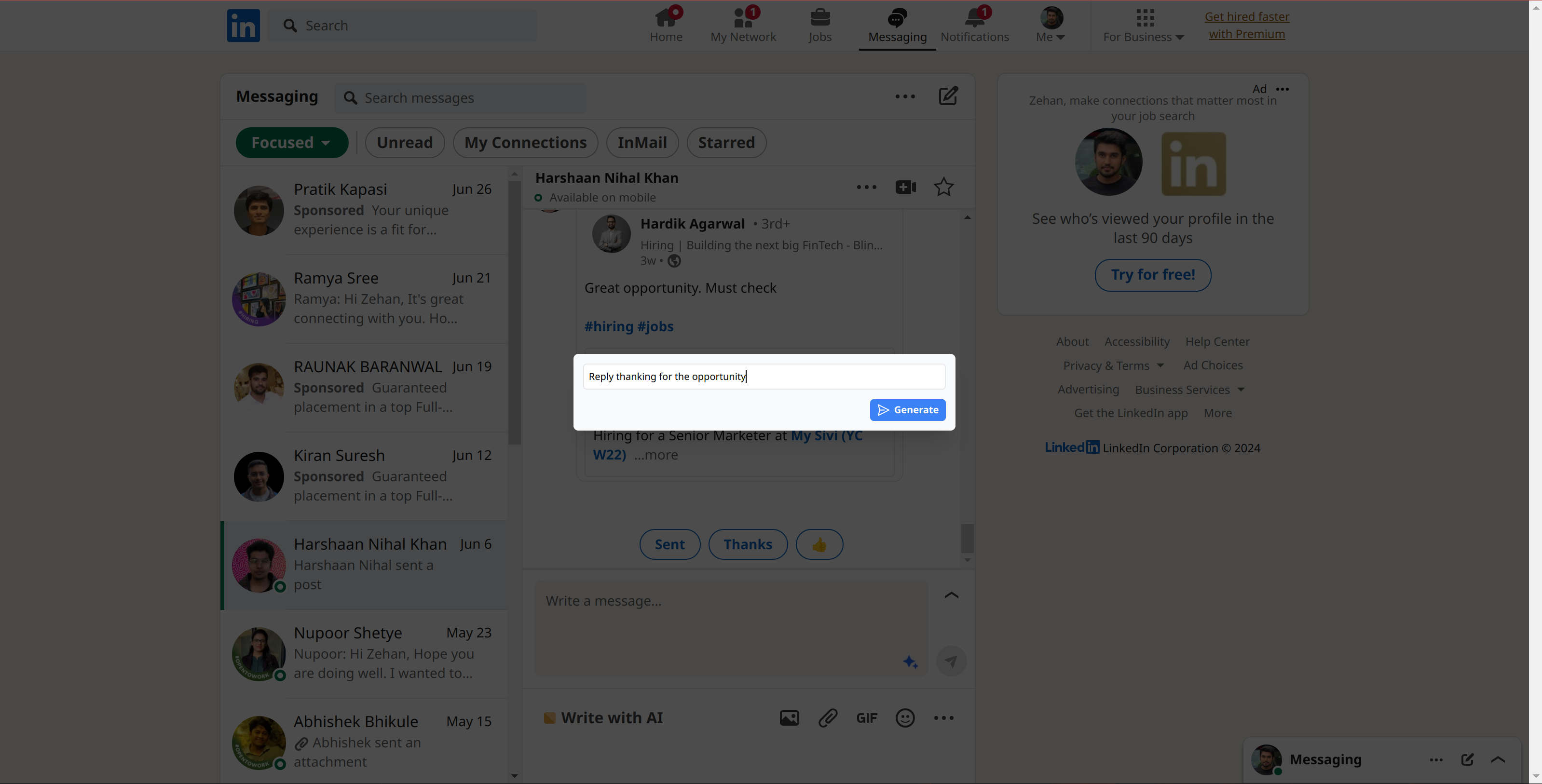Click the #jobs hashtag

(x=655, y=326)
